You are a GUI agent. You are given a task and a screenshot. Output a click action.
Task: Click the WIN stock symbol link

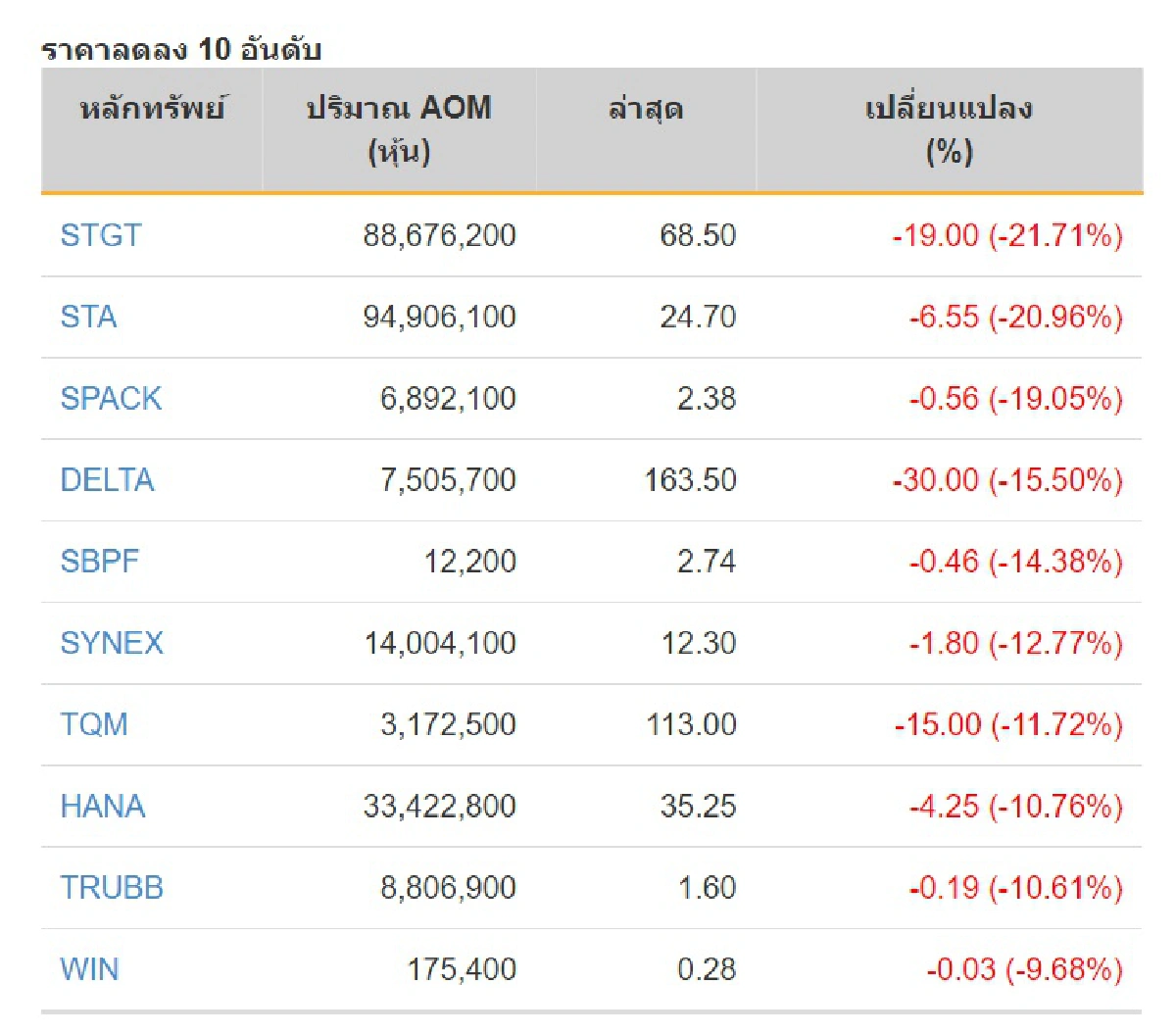(x=88, y=968)
